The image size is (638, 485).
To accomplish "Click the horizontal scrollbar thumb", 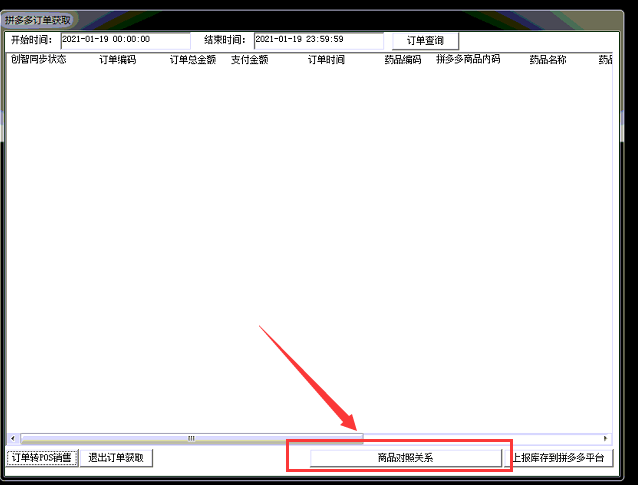I will [192, 439].
